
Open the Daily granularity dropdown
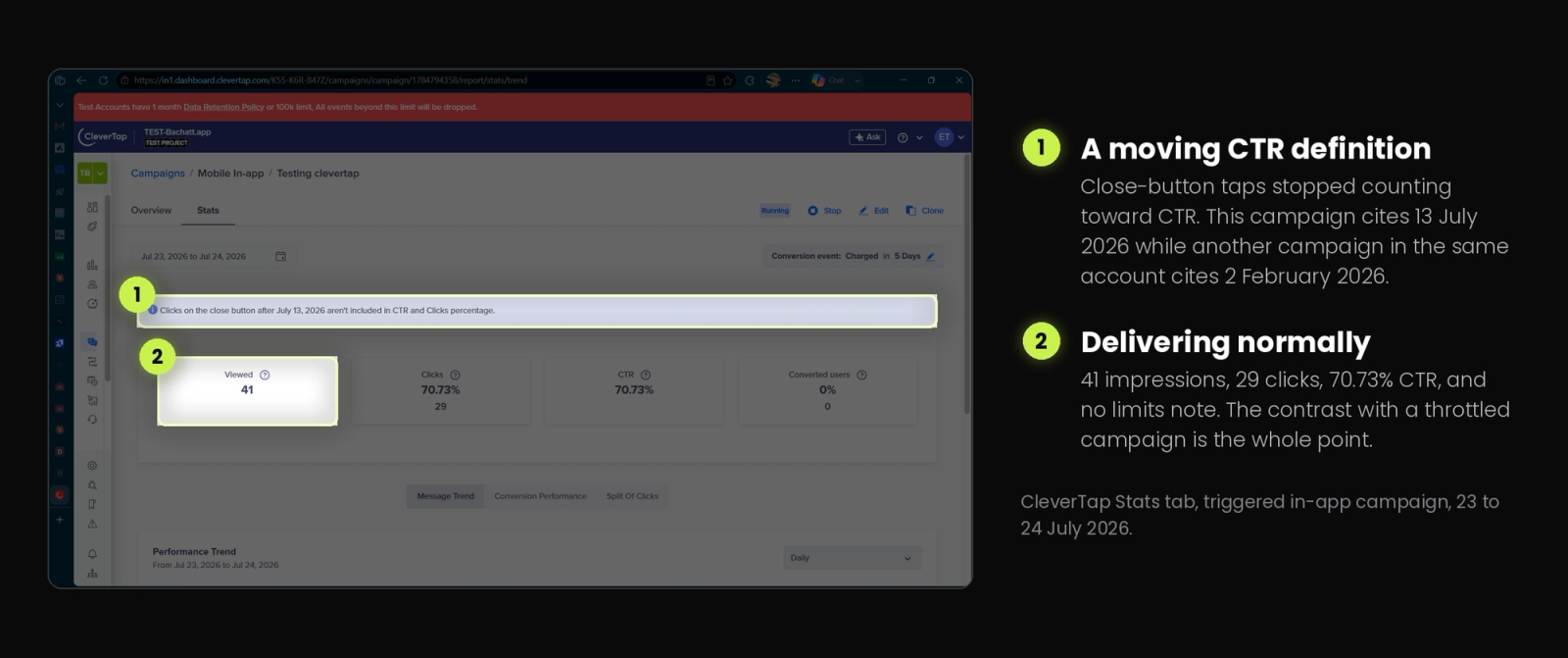pos(852,558)
